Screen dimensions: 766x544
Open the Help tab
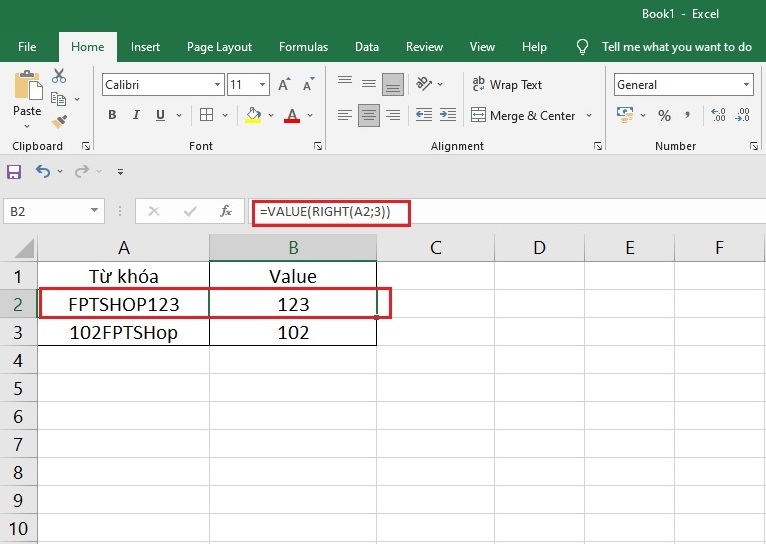coord(534,47)
